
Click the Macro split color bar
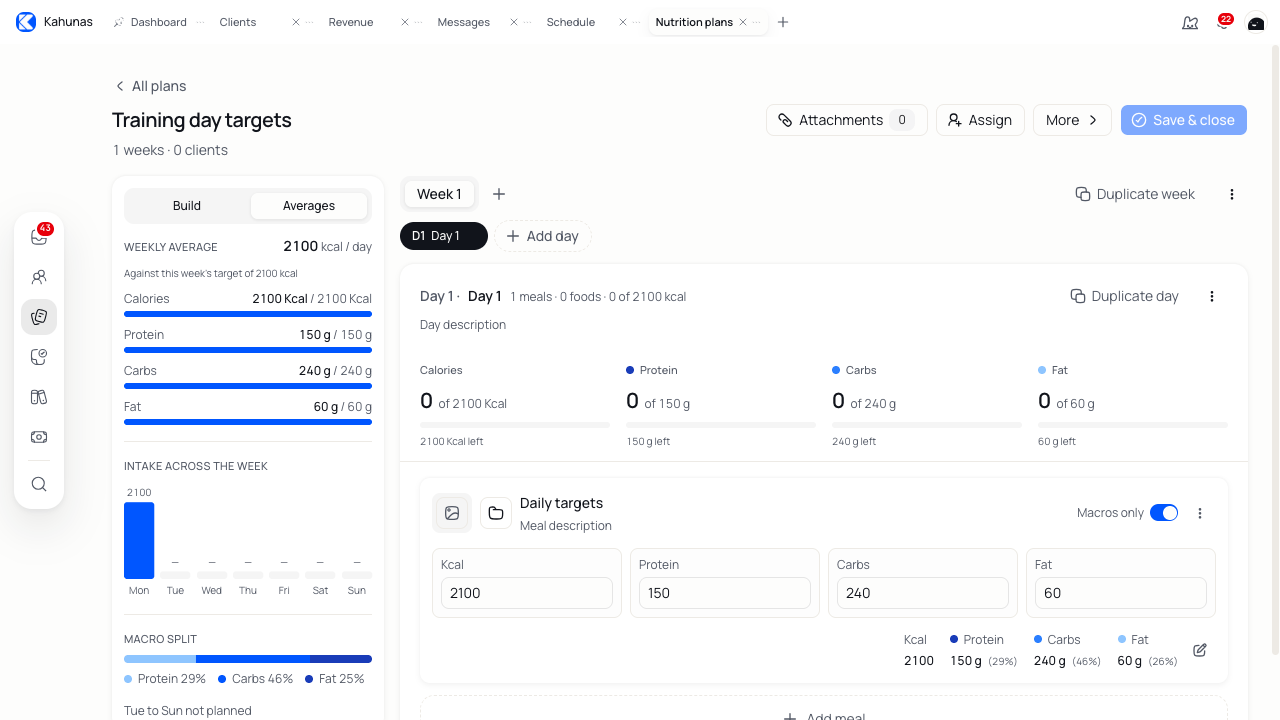248,659
